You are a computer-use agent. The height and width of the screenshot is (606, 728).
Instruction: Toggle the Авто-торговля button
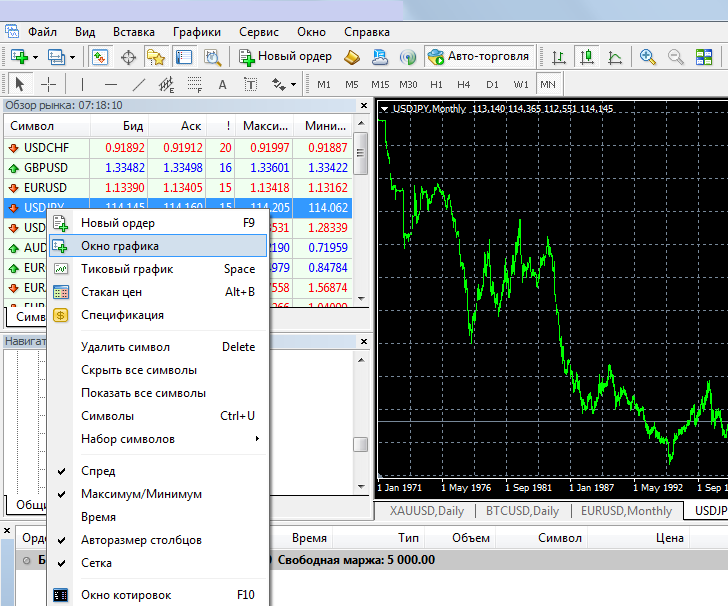click(x=478, y=57)
